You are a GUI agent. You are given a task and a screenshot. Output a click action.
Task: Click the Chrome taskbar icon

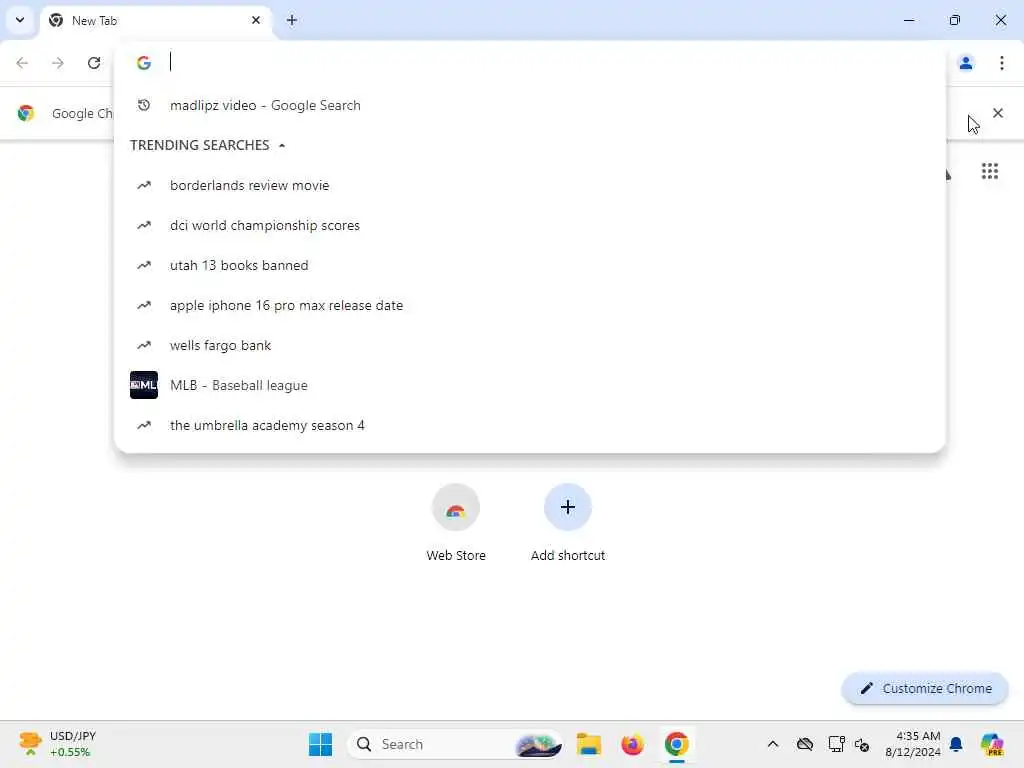pyautogui.click(x=677, y=744)
